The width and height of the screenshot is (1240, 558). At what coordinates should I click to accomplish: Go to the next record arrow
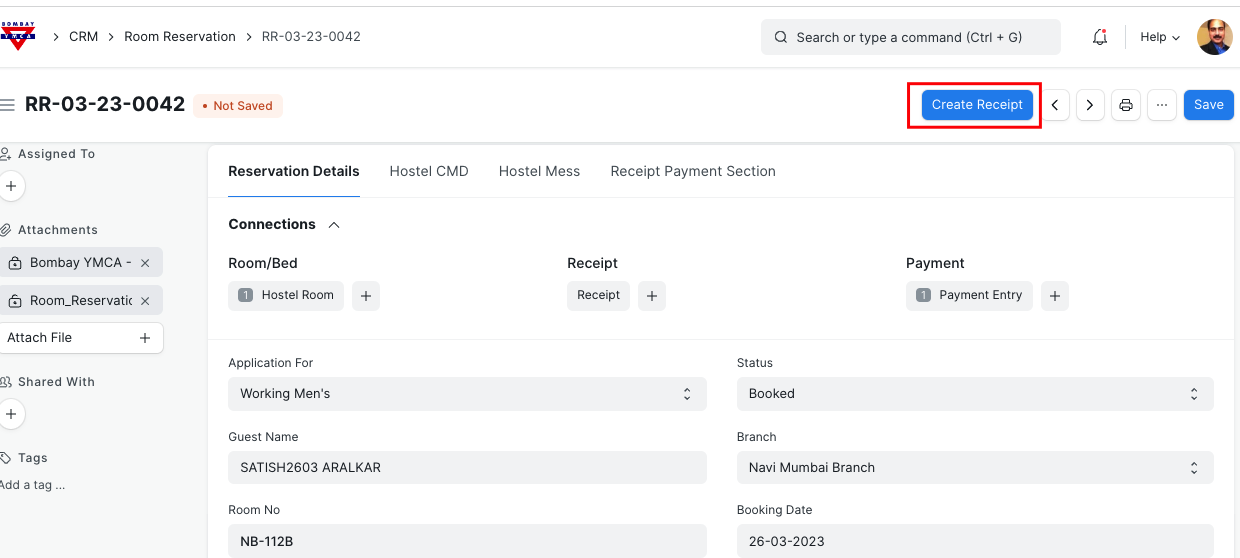(x=1090, y=105)
